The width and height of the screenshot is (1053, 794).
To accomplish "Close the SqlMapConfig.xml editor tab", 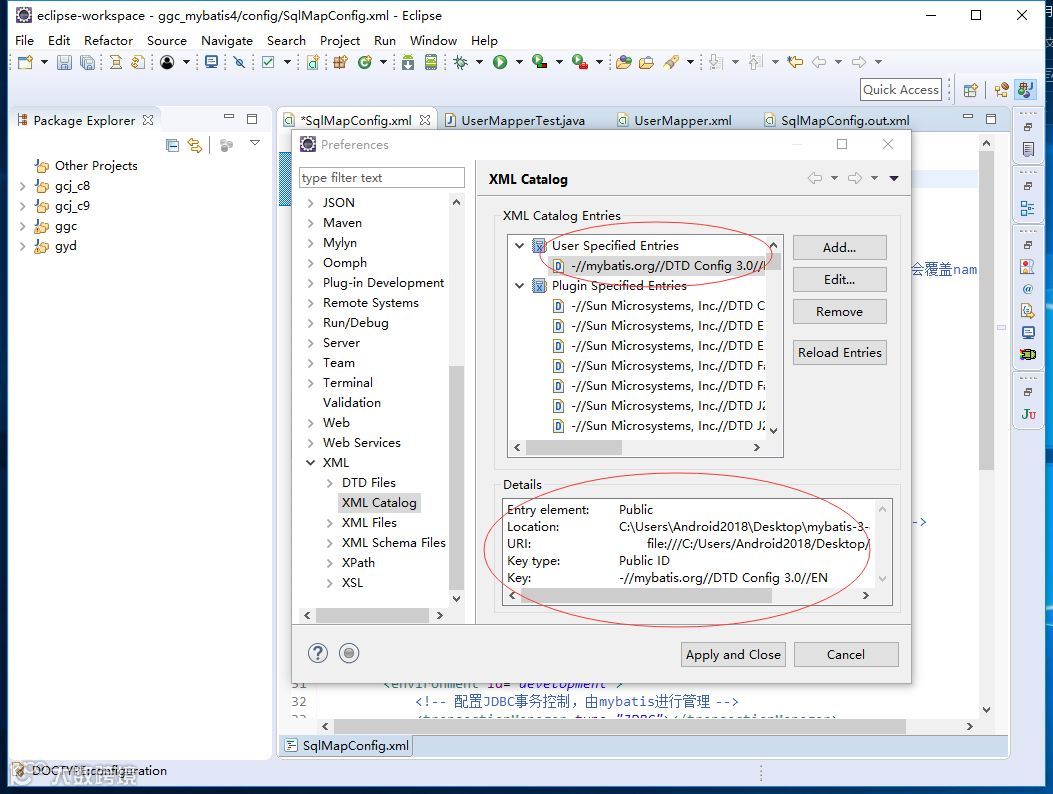I will click(424, 120).
